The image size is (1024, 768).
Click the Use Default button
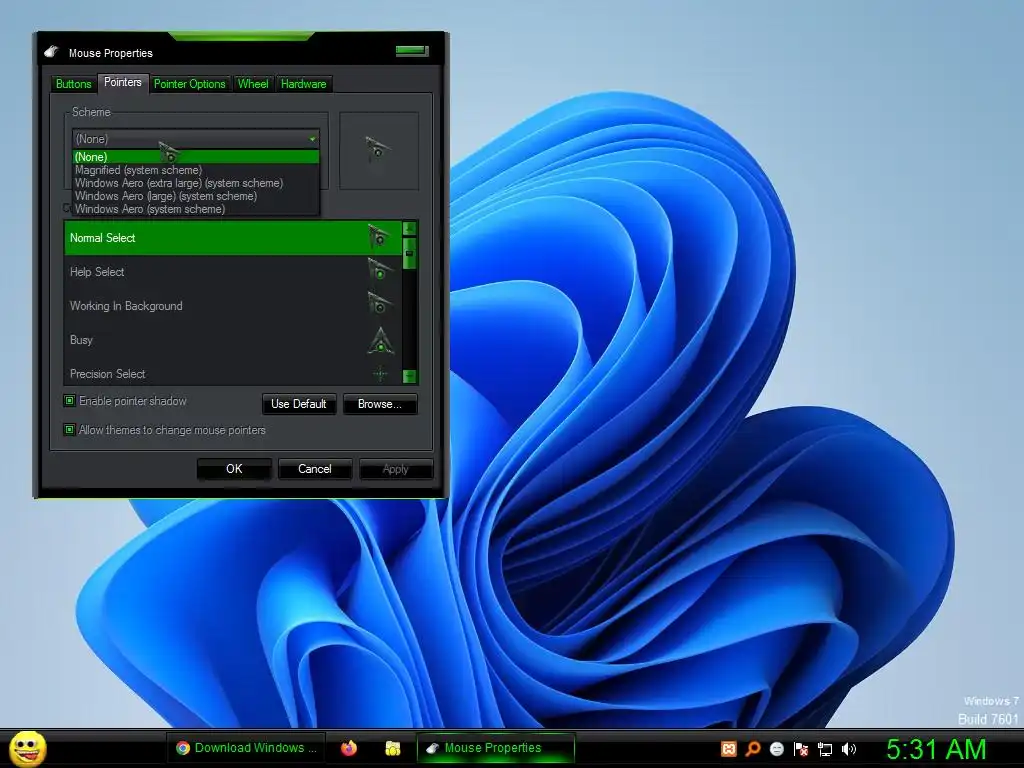tap(298, 404)
